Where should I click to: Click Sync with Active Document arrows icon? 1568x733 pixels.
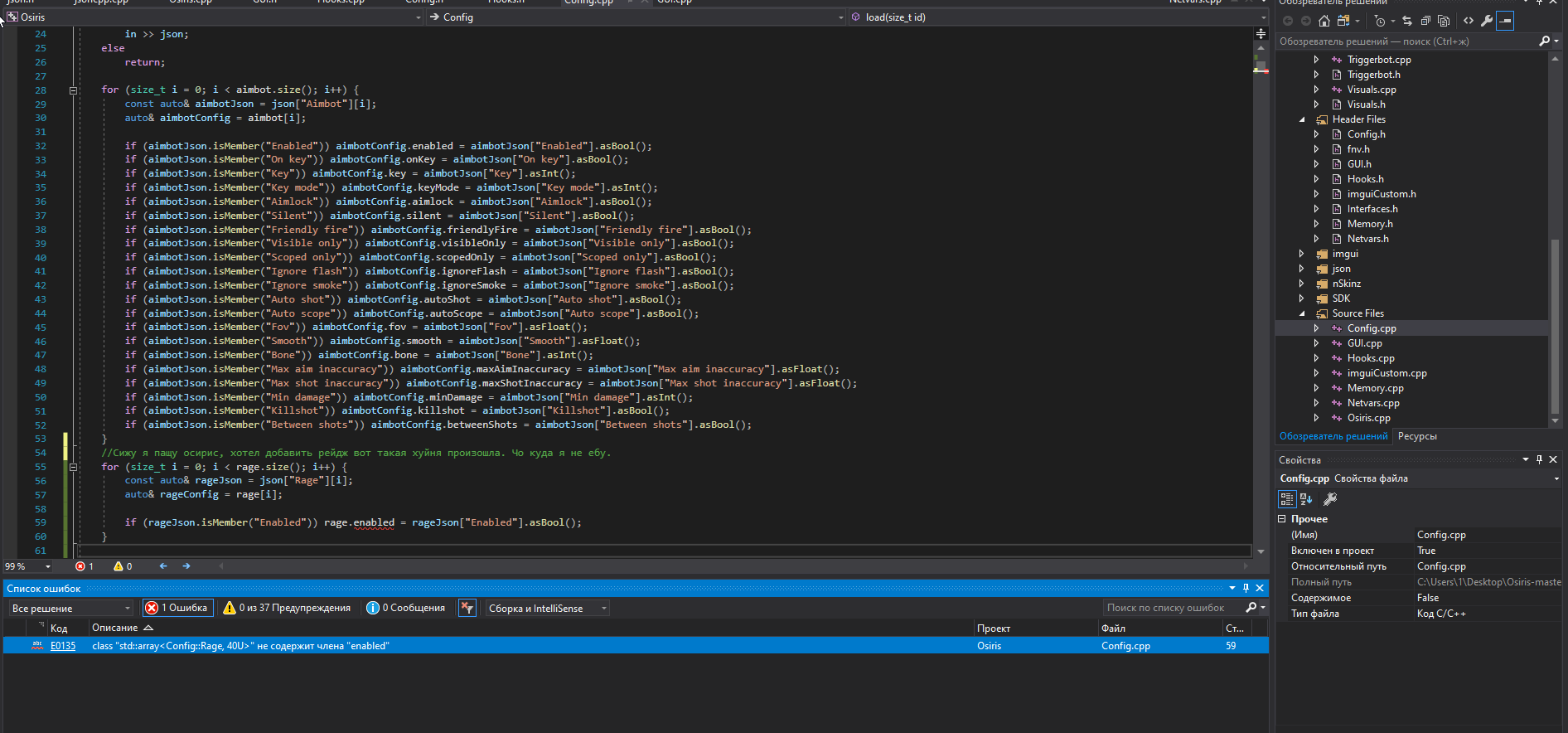1406,21
